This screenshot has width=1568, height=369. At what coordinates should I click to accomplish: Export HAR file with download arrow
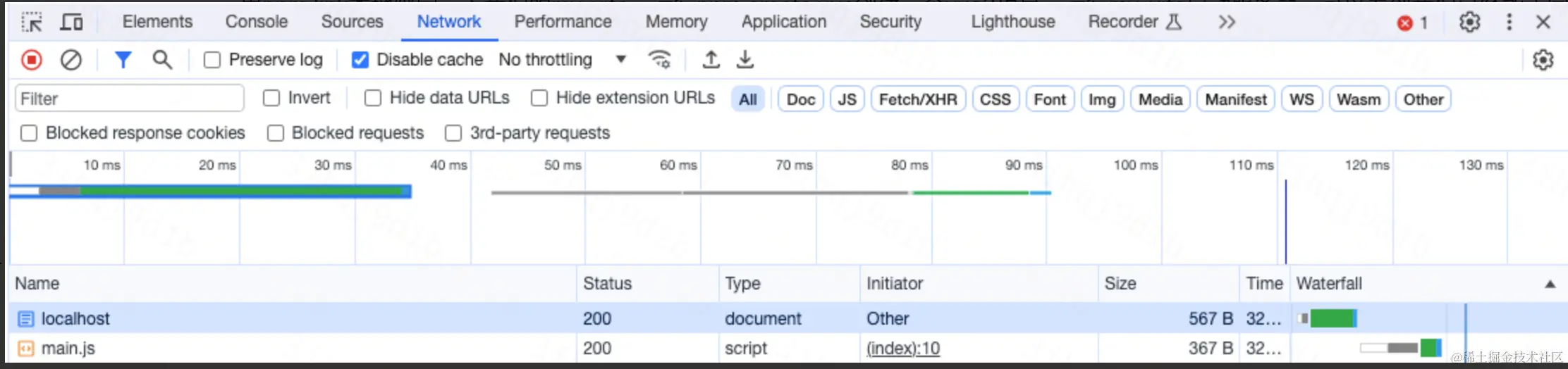coord(745,60)
